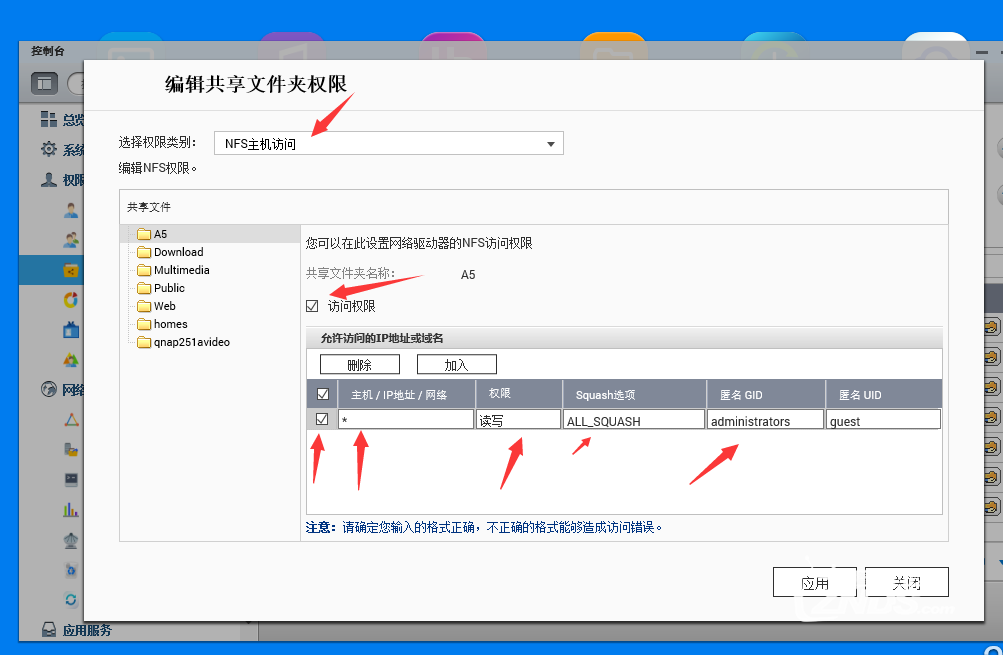Open the NFS主机访问 permission type dropdown
1003x655 pixels.
(389, 143)
